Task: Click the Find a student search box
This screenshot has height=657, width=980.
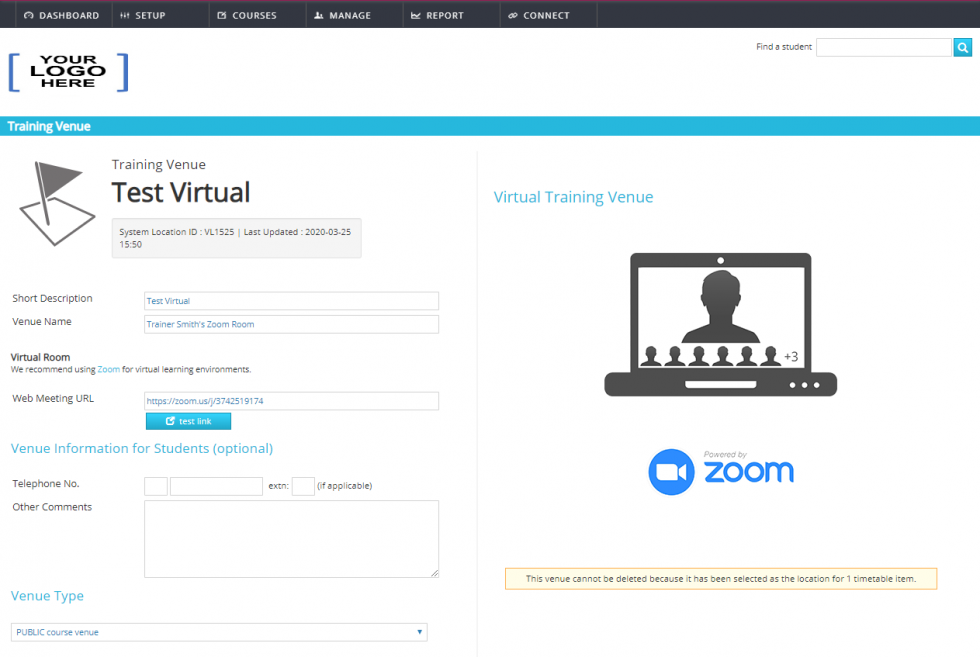Action: (x=884, y=47)
